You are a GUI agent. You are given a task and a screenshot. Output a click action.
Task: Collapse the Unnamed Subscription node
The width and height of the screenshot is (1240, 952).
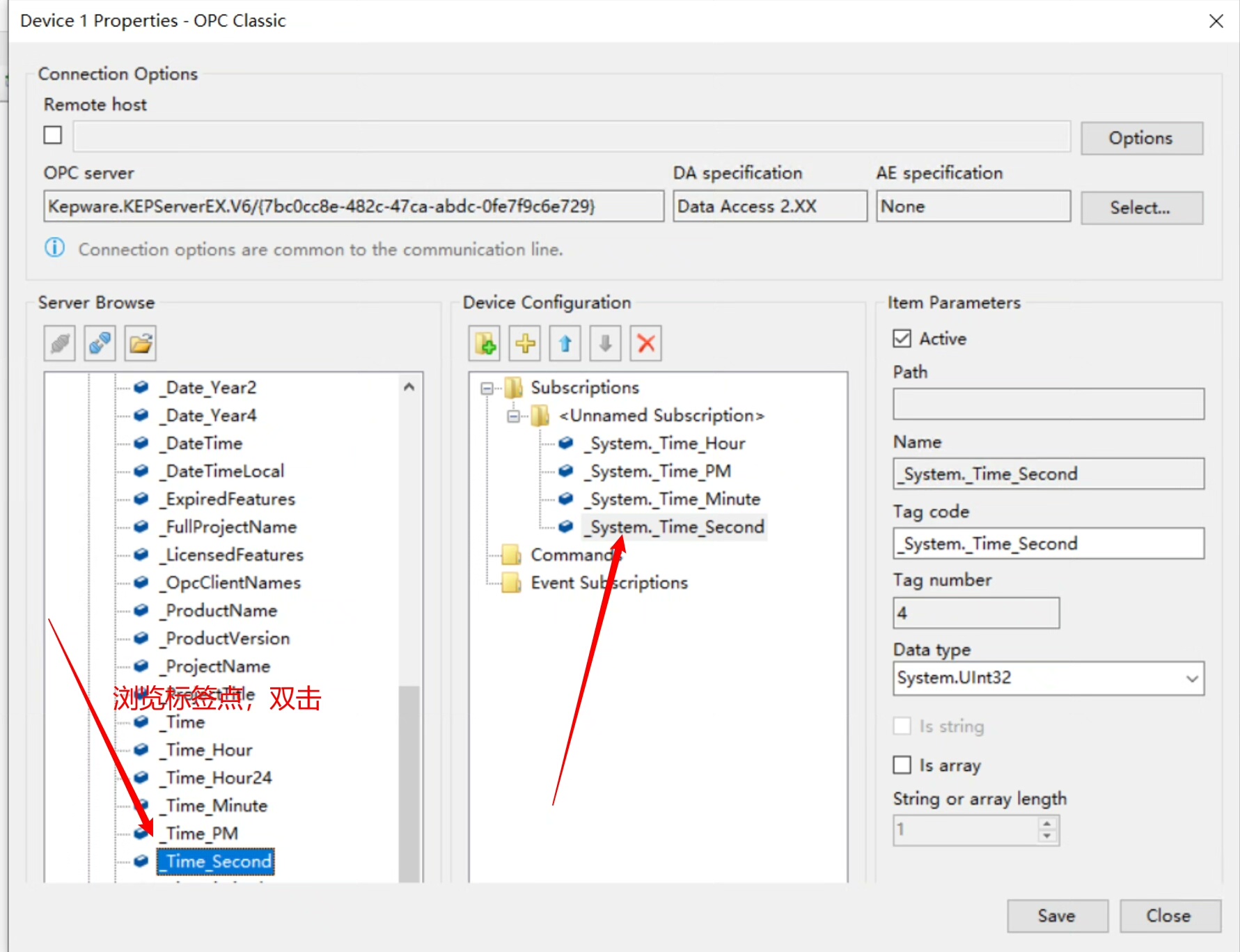pyautogui.click(x=514, y=416)
